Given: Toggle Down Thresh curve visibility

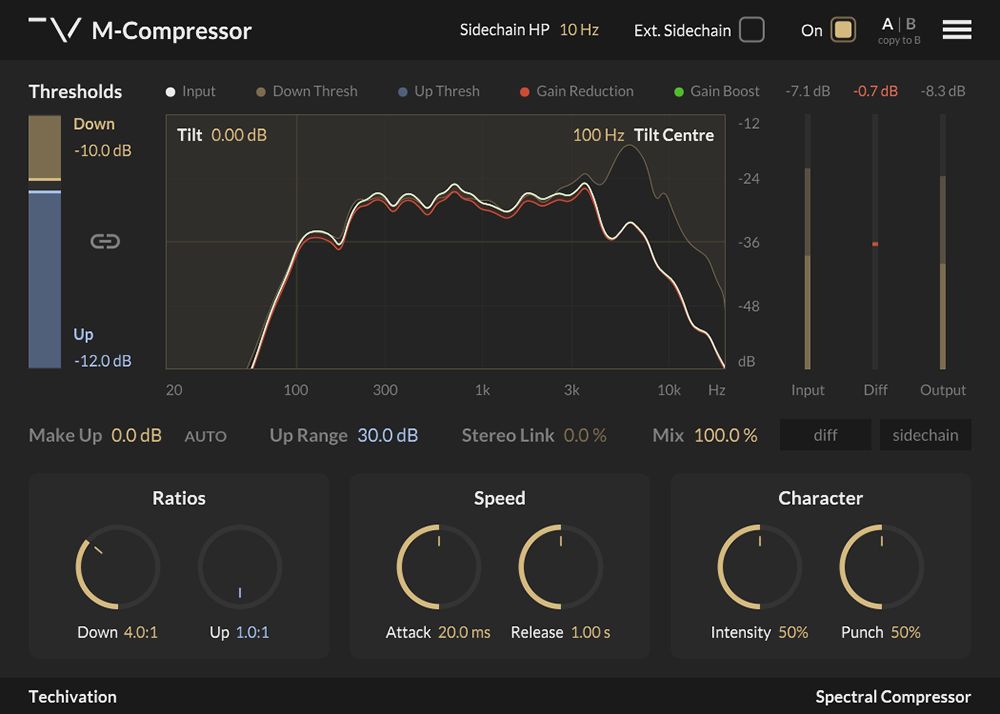Looking at the screenshot, I should coord(261,92).
